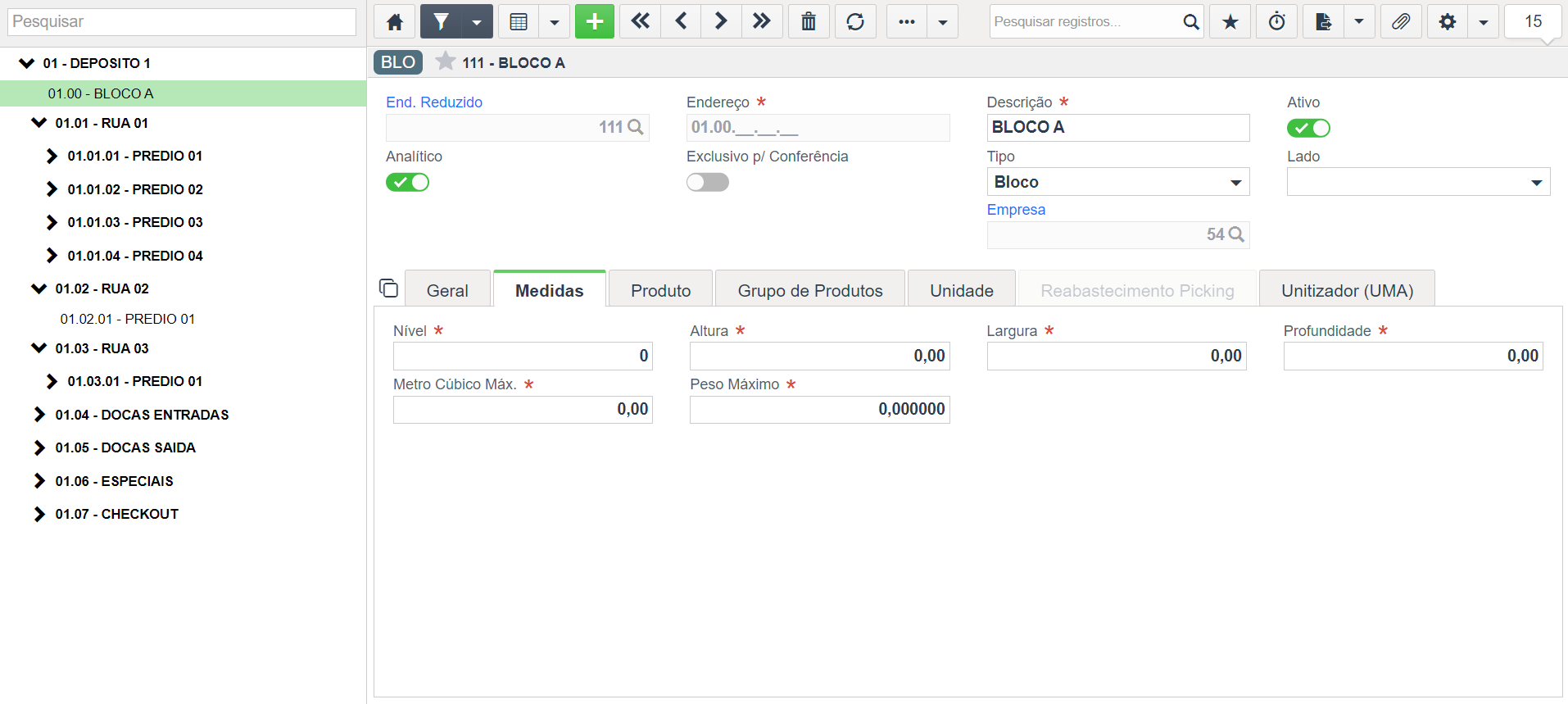Toggle the Ativo switch
The image size is (1568, 704).
[1308, 128]
